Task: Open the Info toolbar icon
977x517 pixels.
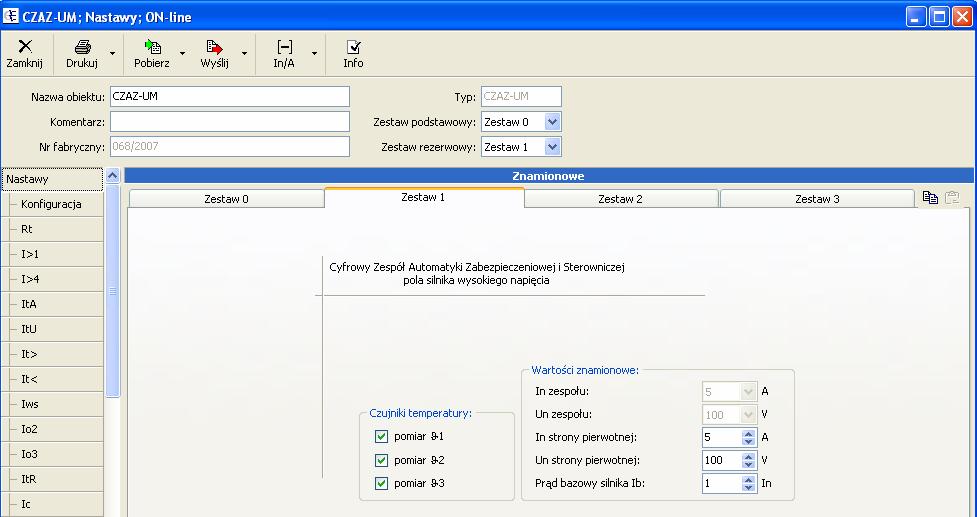Action: click(353, 47)
